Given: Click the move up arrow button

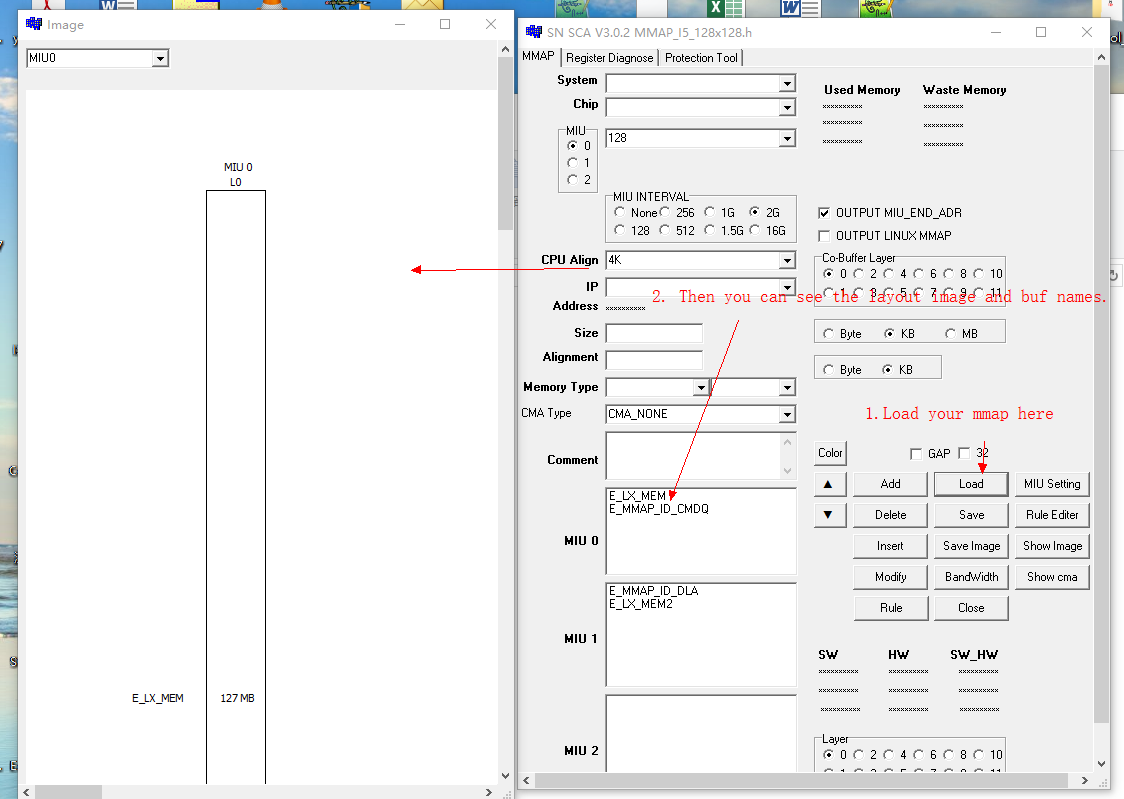Looking at the screenshot, I should pyautogui.click(x=829, y=484).
